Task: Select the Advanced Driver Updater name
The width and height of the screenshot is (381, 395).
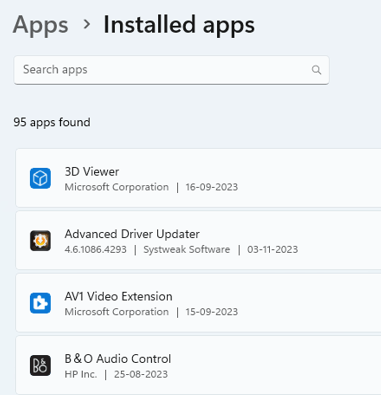Action: (132, 234)
